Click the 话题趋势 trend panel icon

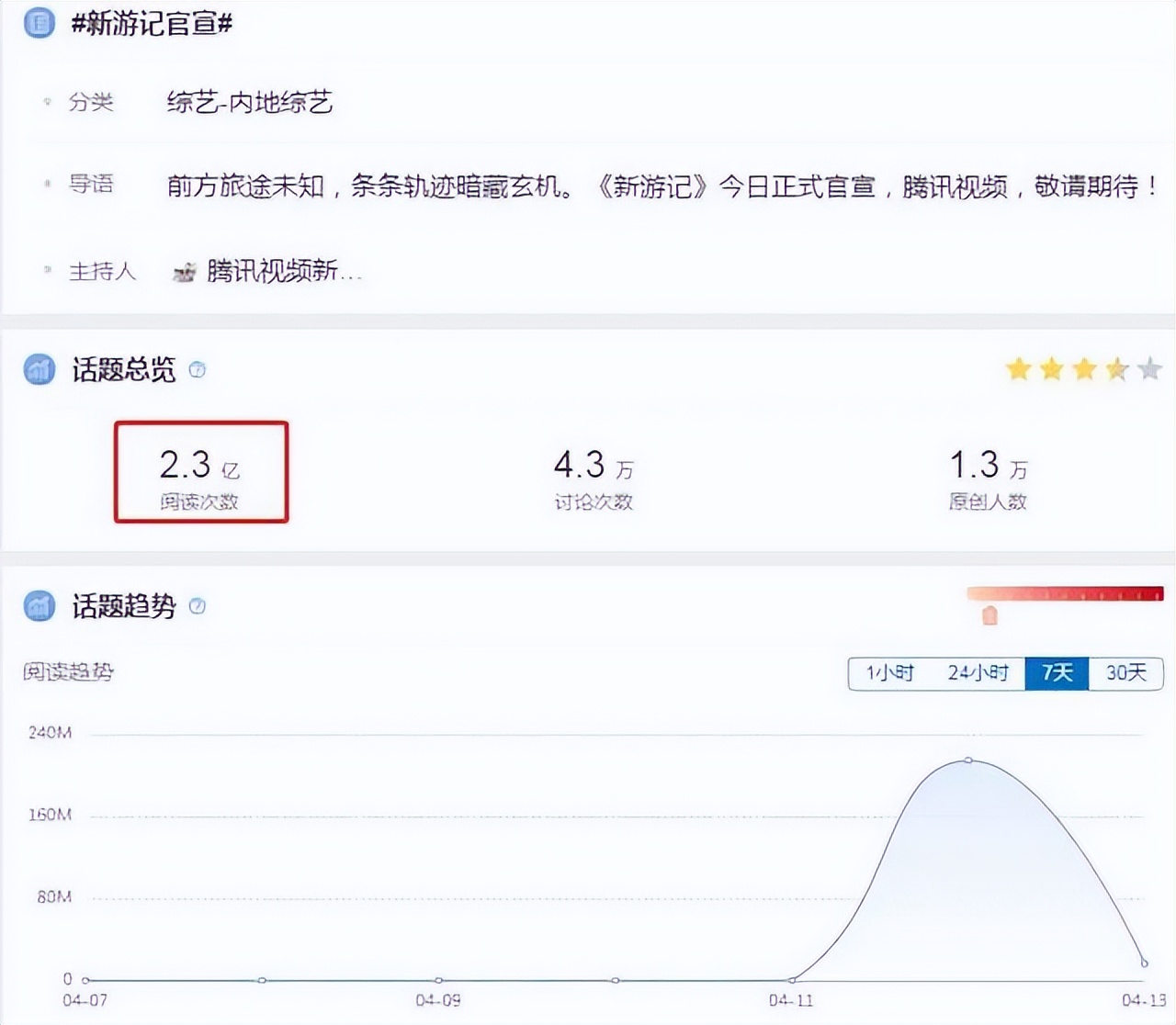click(38, 607)
